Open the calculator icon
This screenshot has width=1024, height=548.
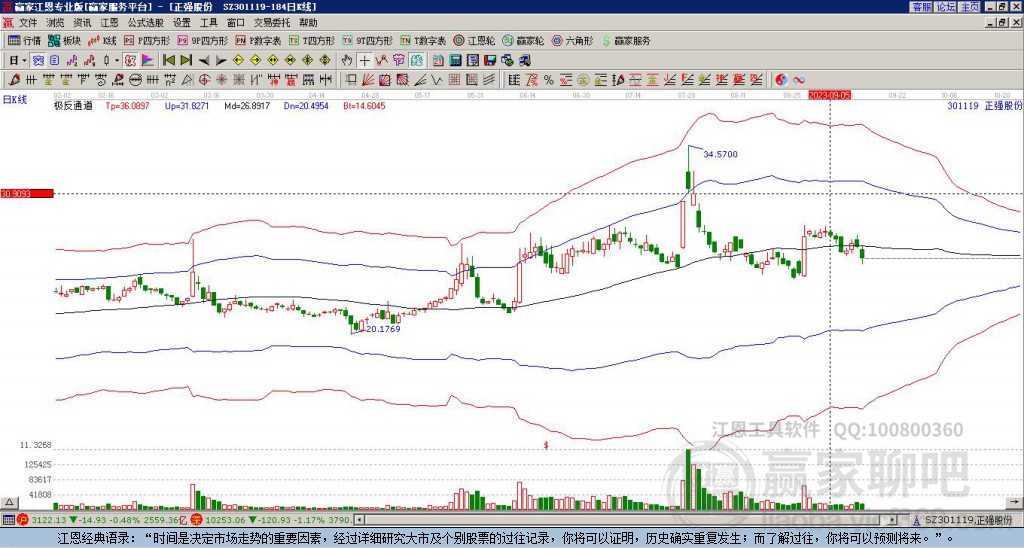pyautogui.click(x=456, y=61)
